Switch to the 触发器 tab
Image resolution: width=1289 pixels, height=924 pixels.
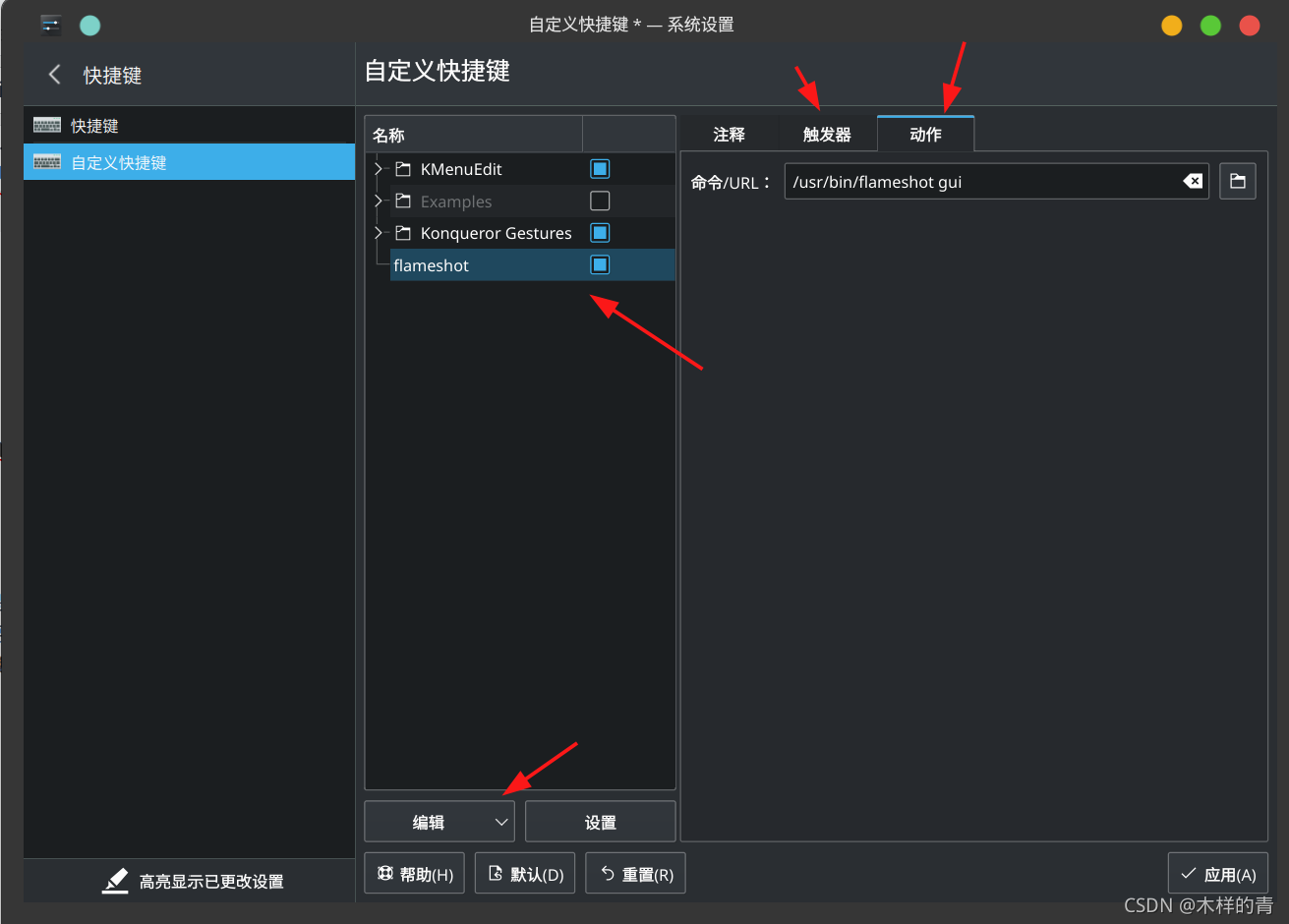tap(827, 135)
